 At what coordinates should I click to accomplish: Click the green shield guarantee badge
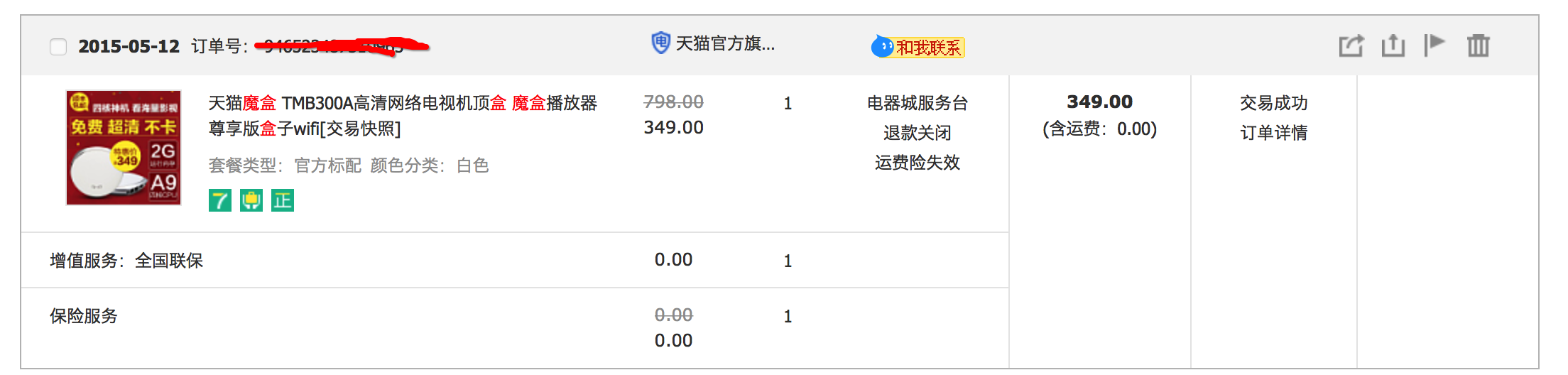(x=251, y=200)
